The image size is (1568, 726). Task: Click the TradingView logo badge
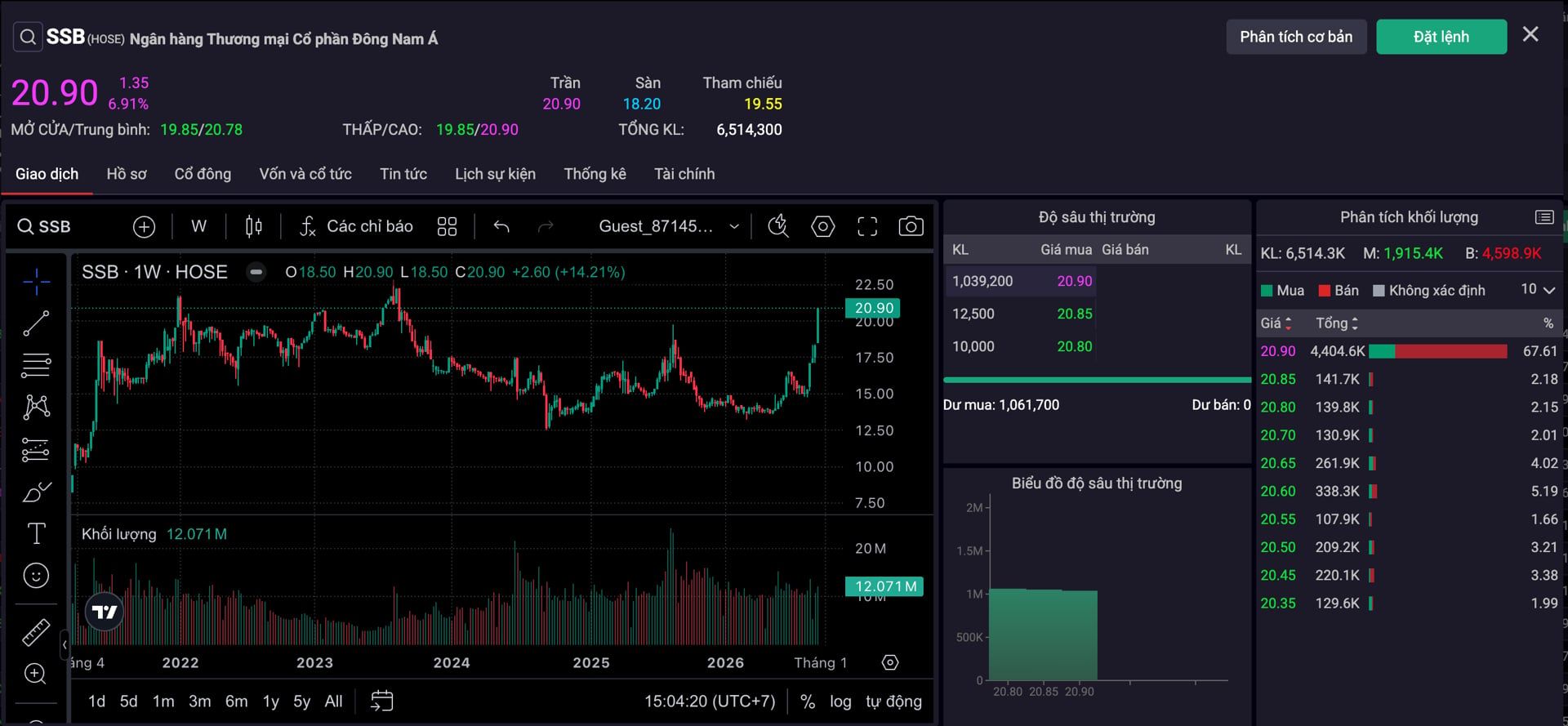[x=105, y=612]
